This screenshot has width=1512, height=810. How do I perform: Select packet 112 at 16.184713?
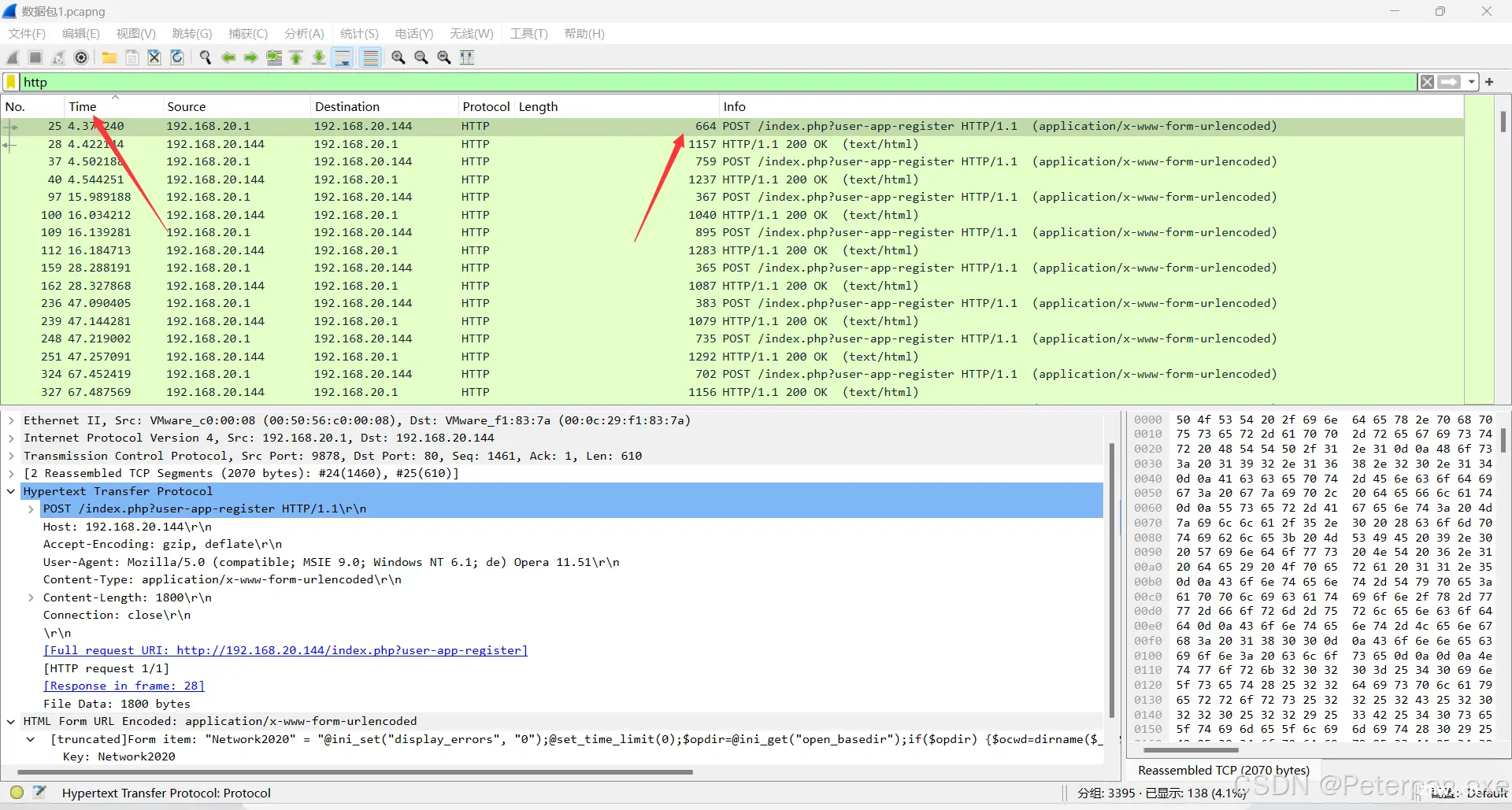(732, 250)
